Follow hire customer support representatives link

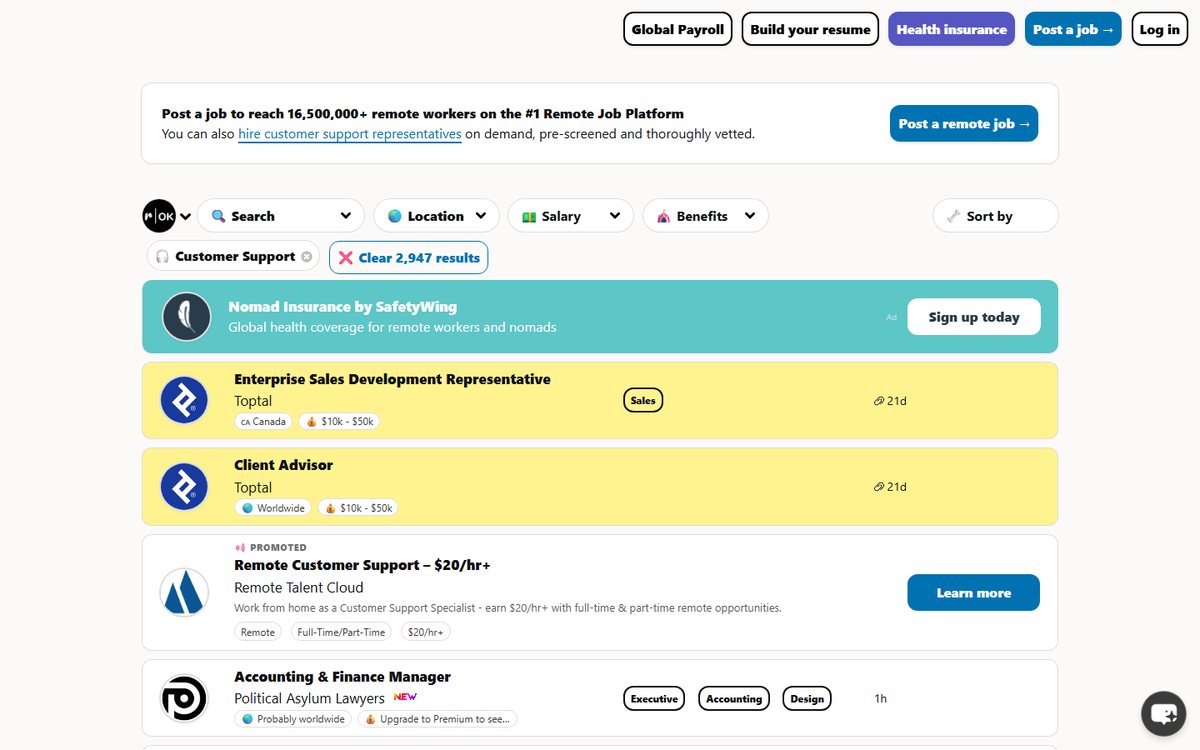click(350, 134)
